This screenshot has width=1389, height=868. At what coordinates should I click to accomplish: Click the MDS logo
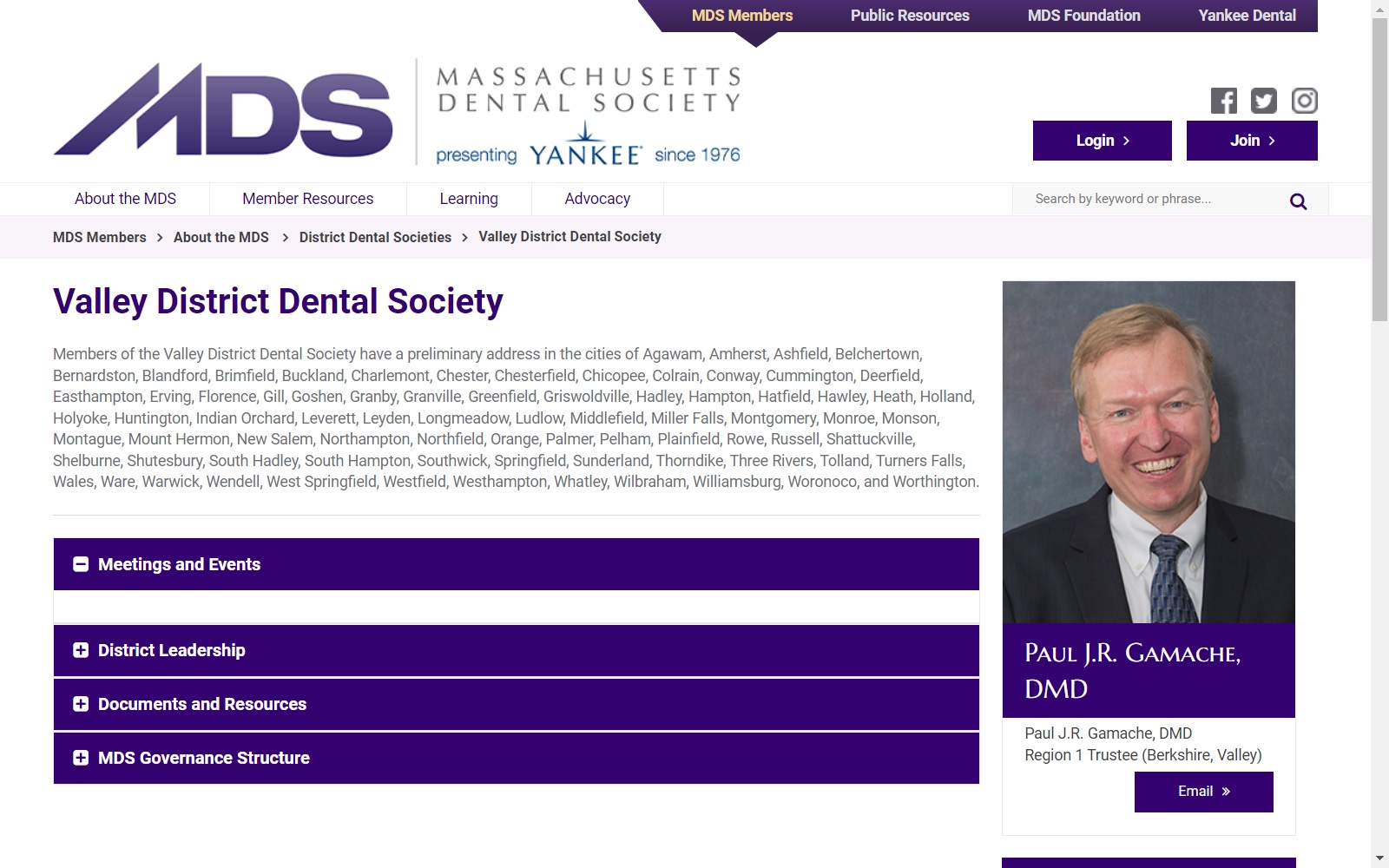click(x=223, y=110)
